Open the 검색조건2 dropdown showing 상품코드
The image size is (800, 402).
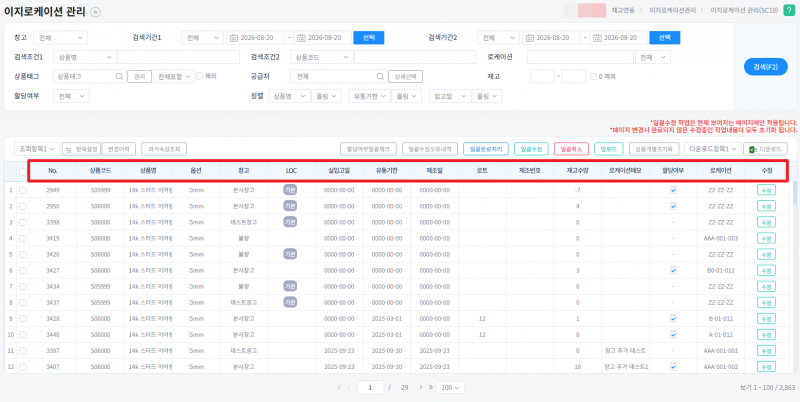coord(321,57)
